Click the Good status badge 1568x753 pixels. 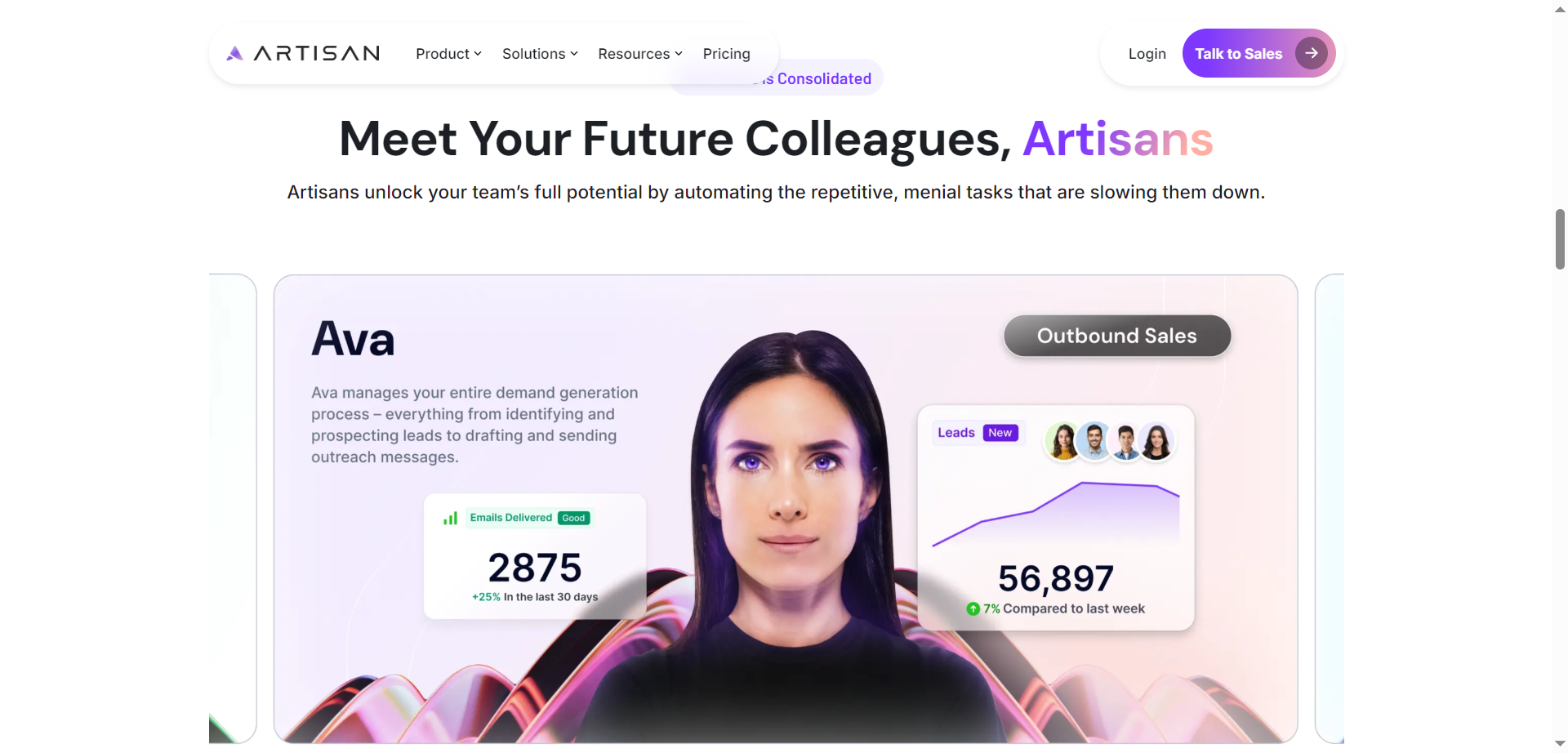pos(573,518)
